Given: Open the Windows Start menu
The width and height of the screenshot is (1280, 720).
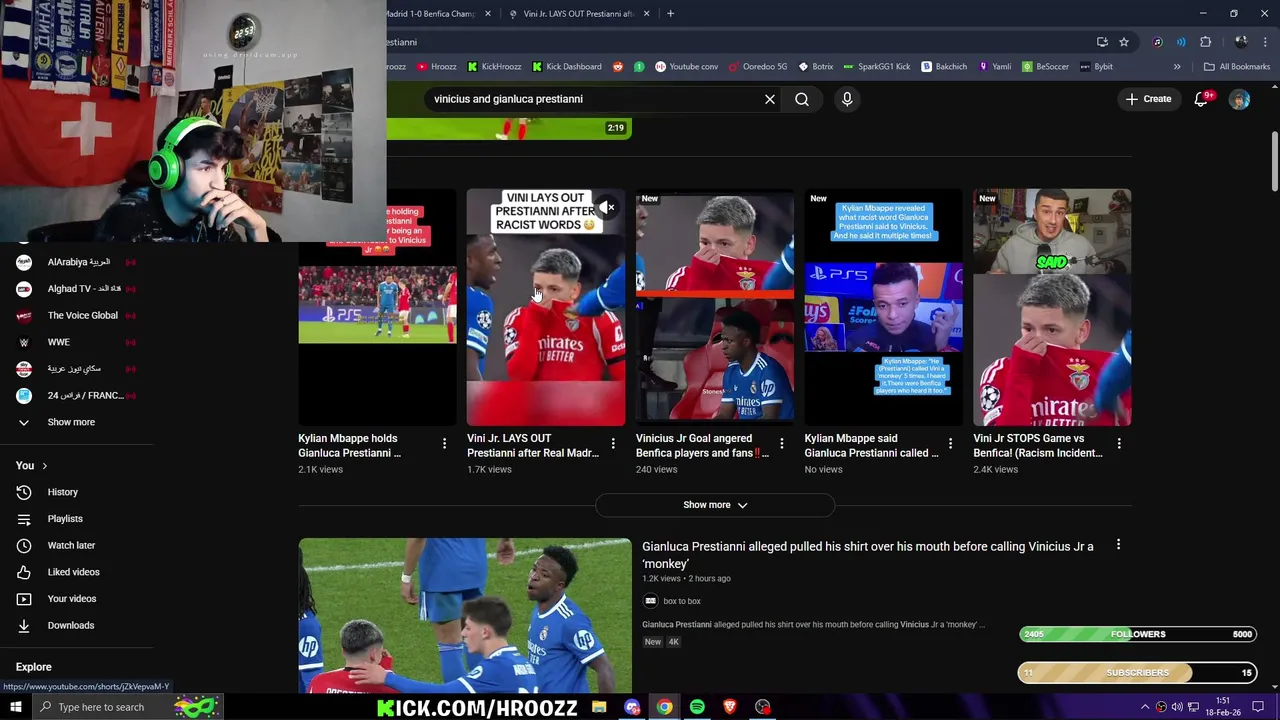Looking at the screenshot, I should (x=15, y=707).
